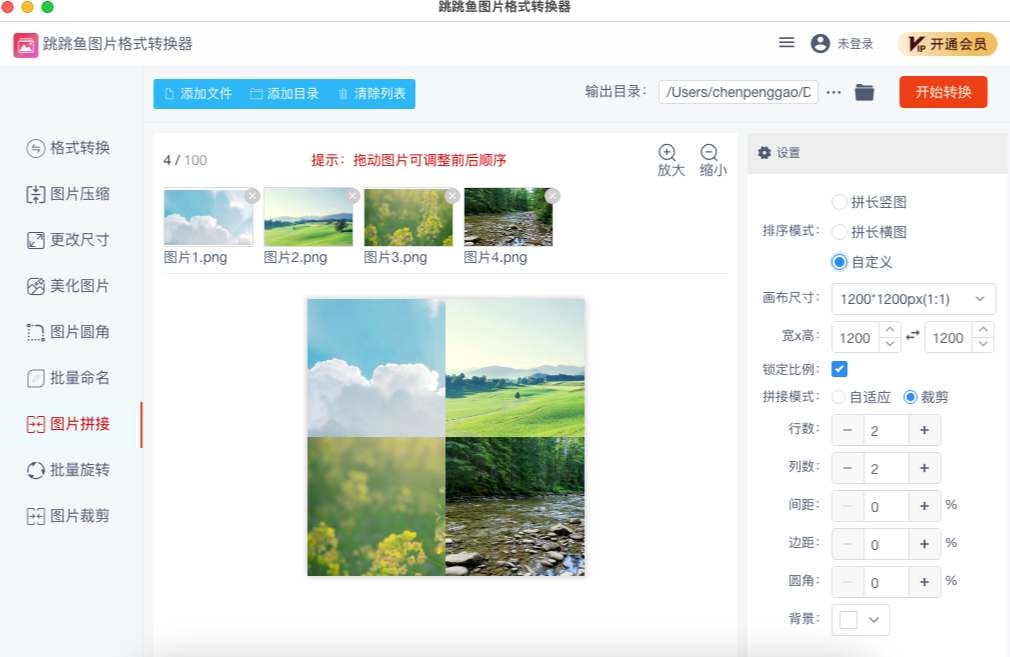1010x657 pixels.
Task: Click 开通会员 VIP button
Action: click(948, 44)
